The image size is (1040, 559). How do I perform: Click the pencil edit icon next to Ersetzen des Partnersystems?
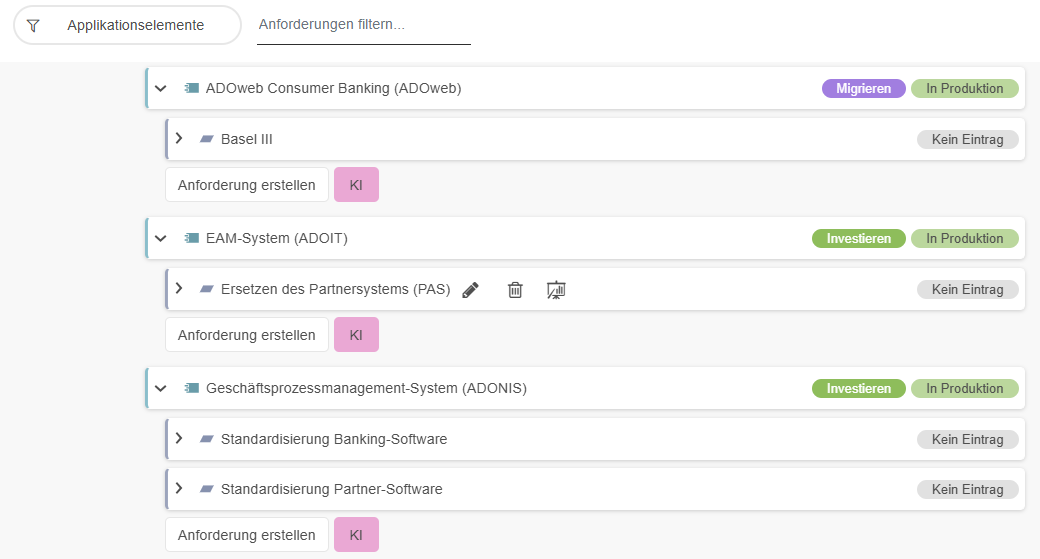pos(470,290)
